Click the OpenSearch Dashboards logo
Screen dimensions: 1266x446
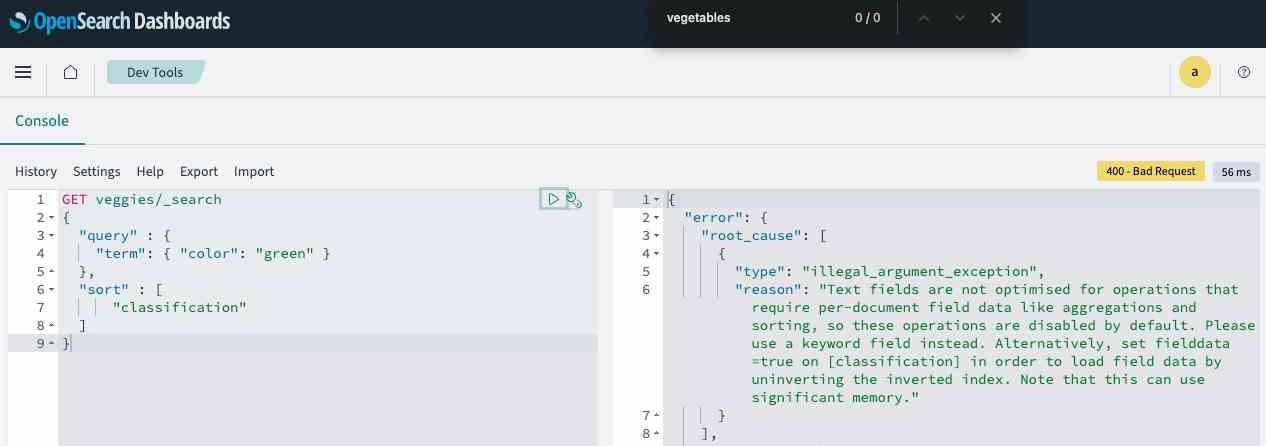119,20
